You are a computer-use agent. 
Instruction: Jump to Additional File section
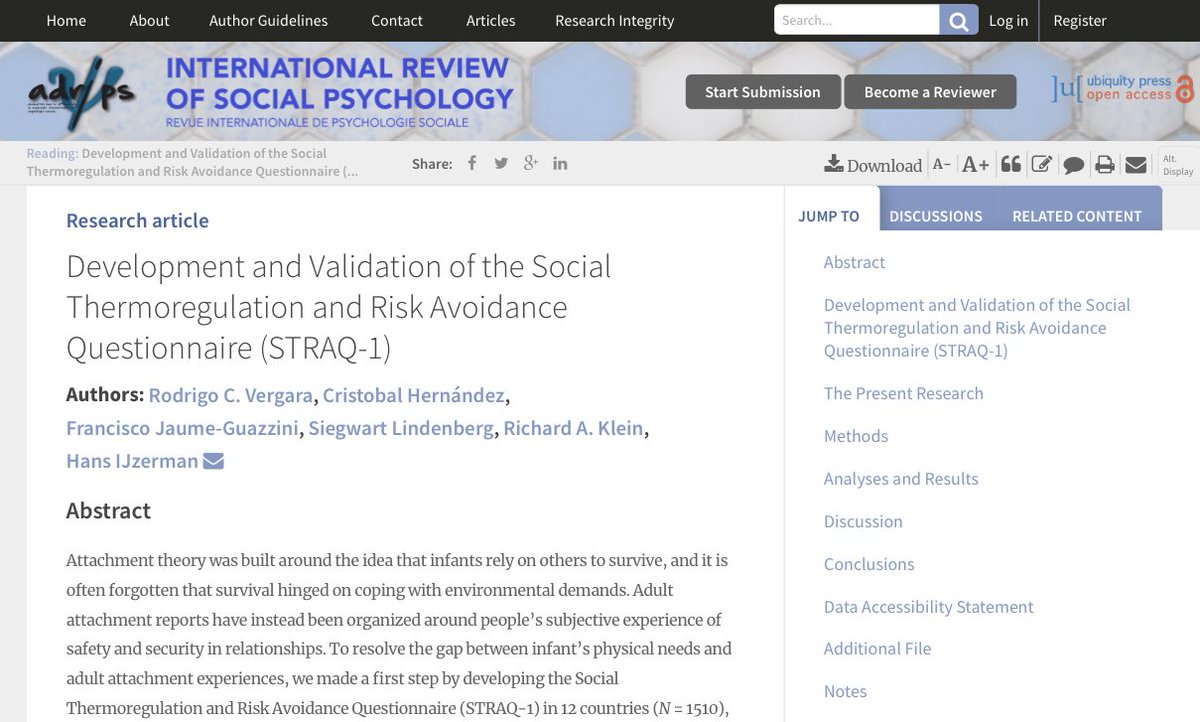[x=877, y=648]
